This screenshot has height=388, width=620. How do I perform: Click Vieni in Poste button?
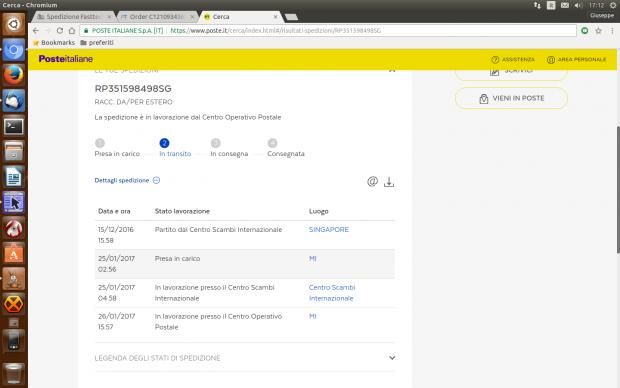pyautogui.click(x=511, y=98)
